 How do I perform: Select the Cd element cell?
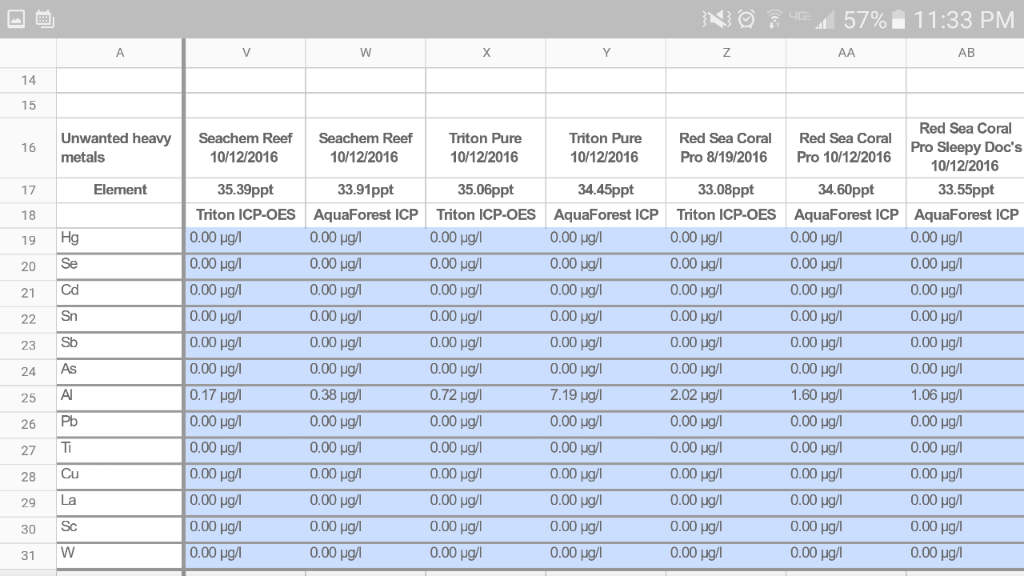click(x=120, y=293)
